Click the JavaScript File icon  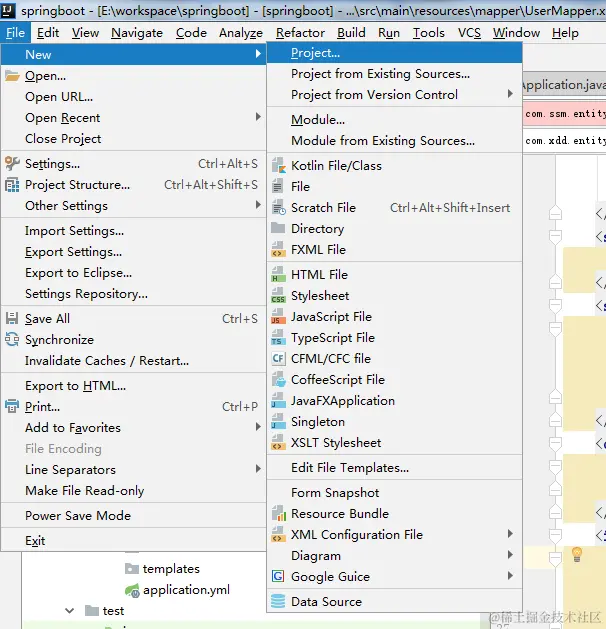278,317
